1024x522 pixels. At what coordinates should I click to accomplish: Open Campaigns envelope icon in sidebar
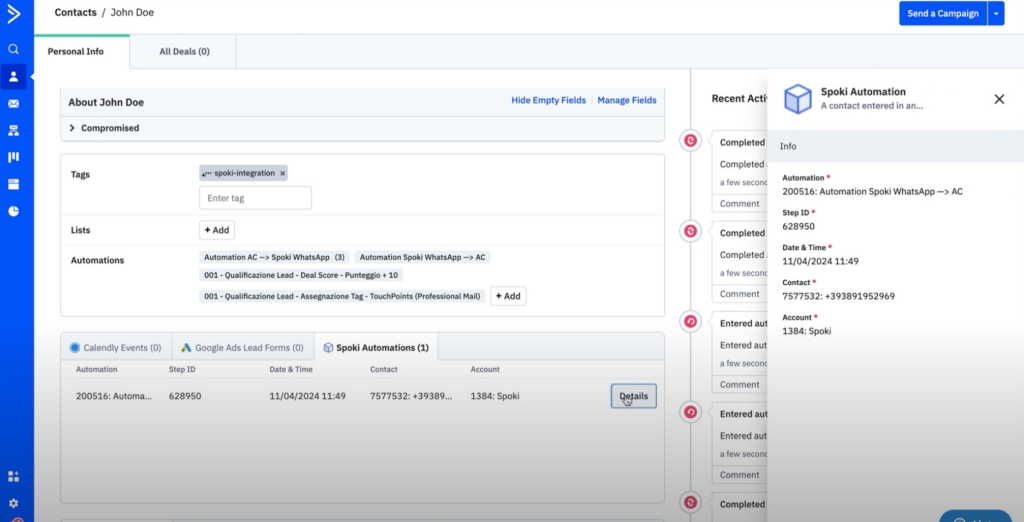coord(14,103)
